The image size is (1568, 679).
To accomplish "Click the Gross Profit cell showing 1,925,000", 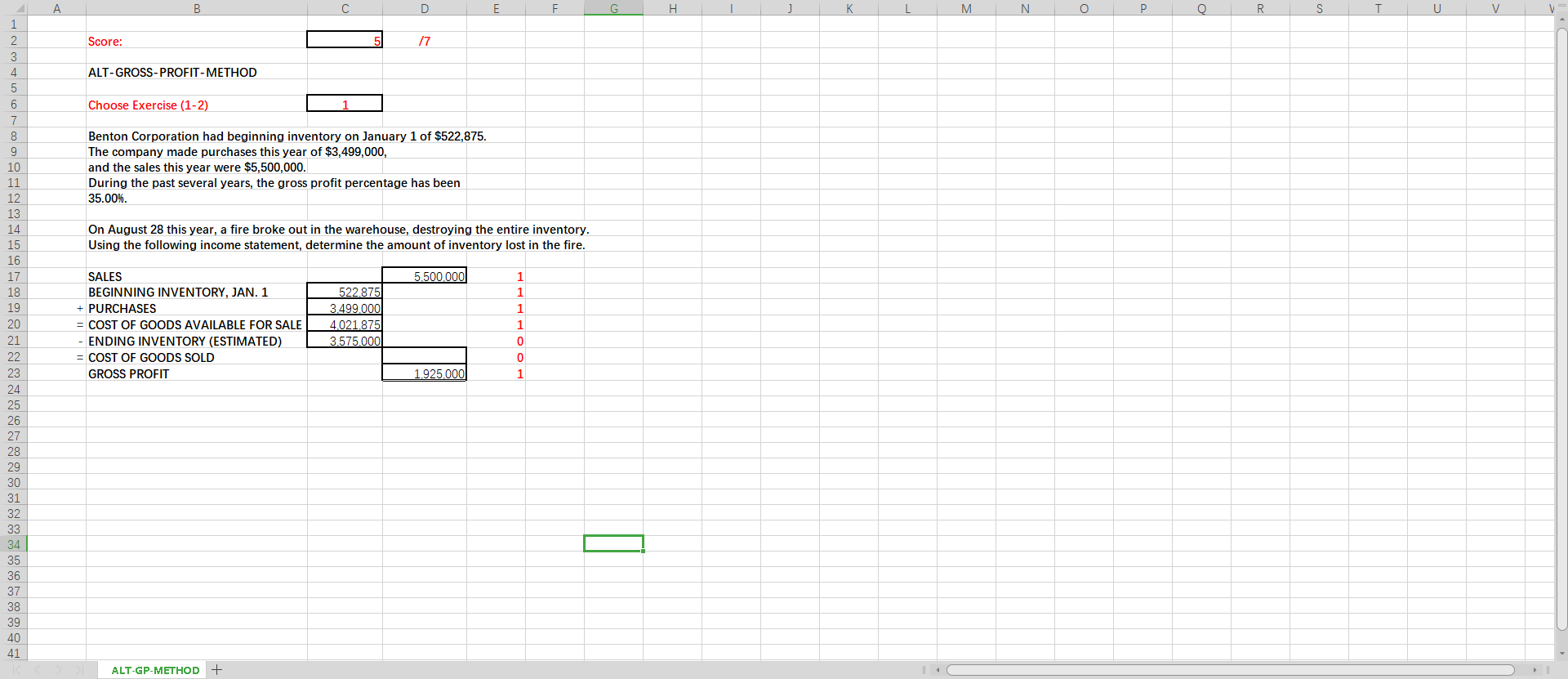I will point(424,373).
